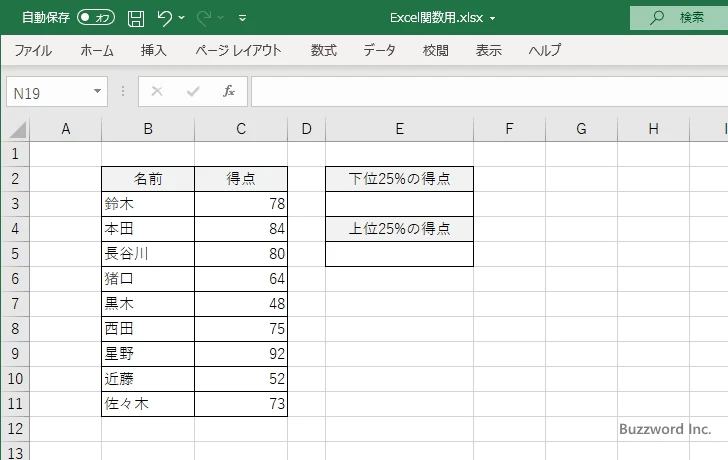Select row 1 header
Image resolution: width=728 pixels, height=460 pixels.
pyautogui.click(x=15, y=154)
